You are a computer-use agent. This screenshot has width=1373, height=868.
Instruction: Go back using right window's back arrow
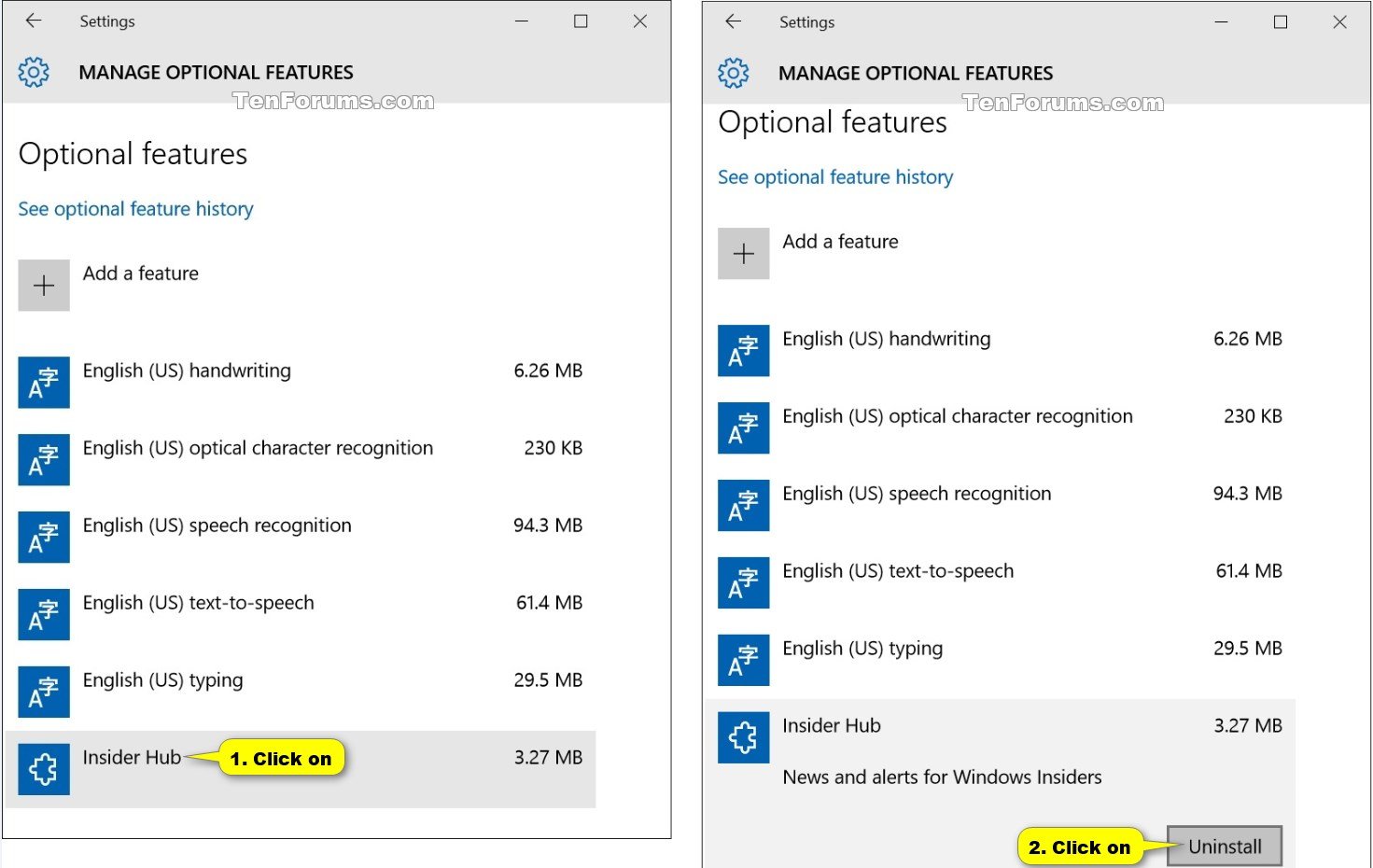pyautogui.click(x=734, y=21)
